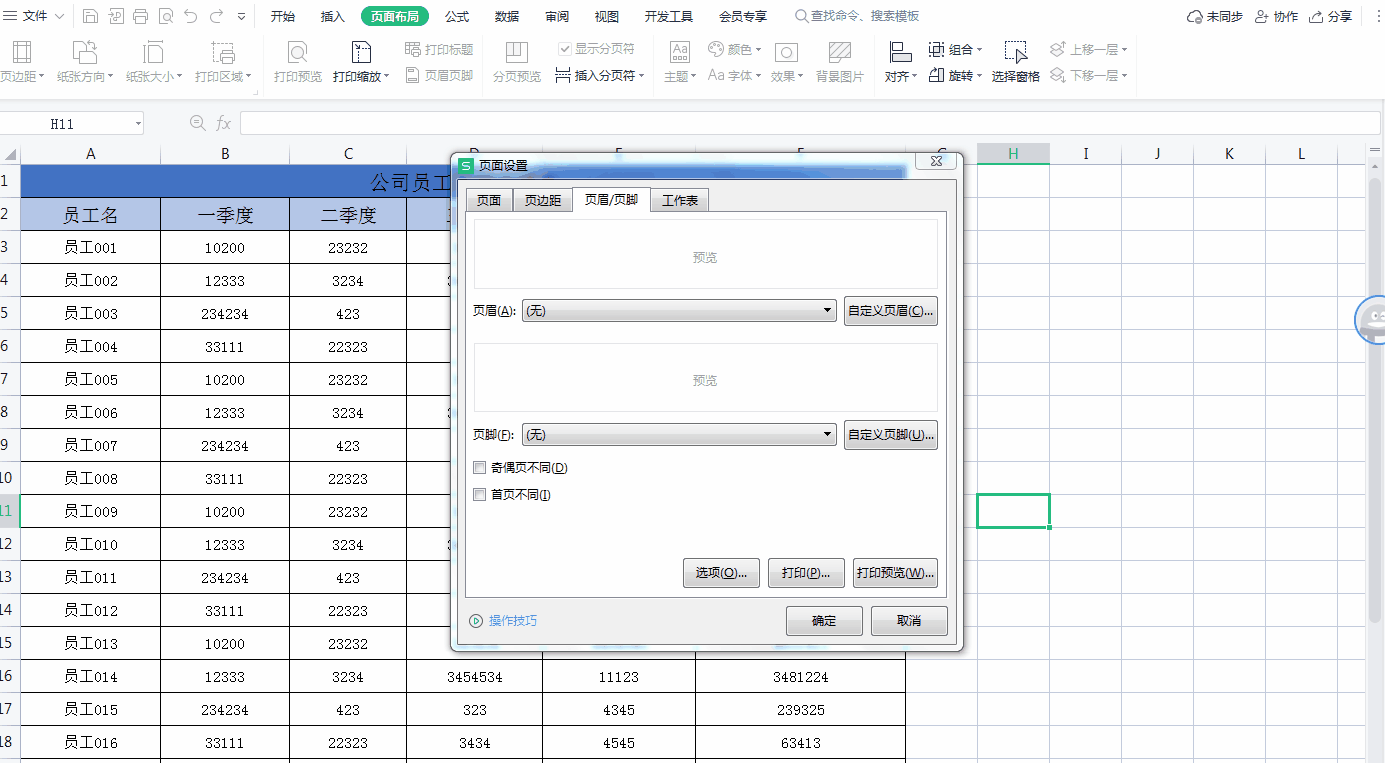
Task: Click the 未同步 cloud sync icon
Action: [x=1214, y=16]
